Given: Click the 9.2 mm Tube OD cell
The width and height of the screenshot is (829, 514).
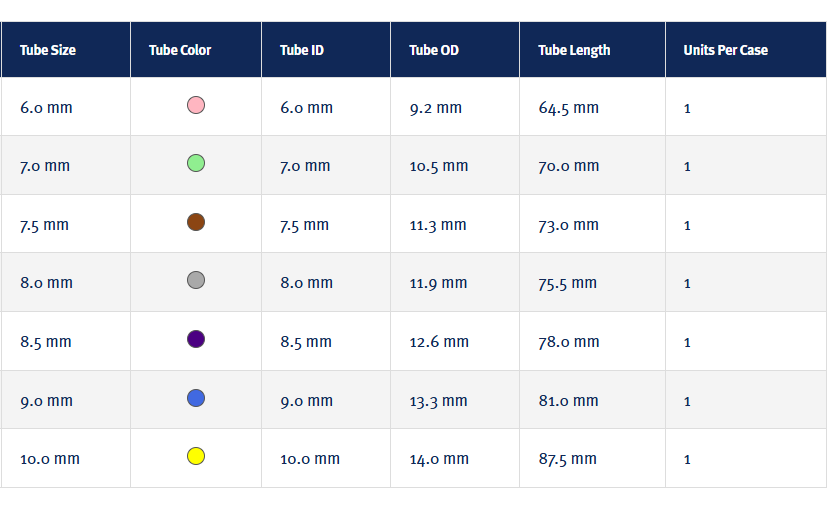Looking at the screenshot, I should click(x=436, y=108).
